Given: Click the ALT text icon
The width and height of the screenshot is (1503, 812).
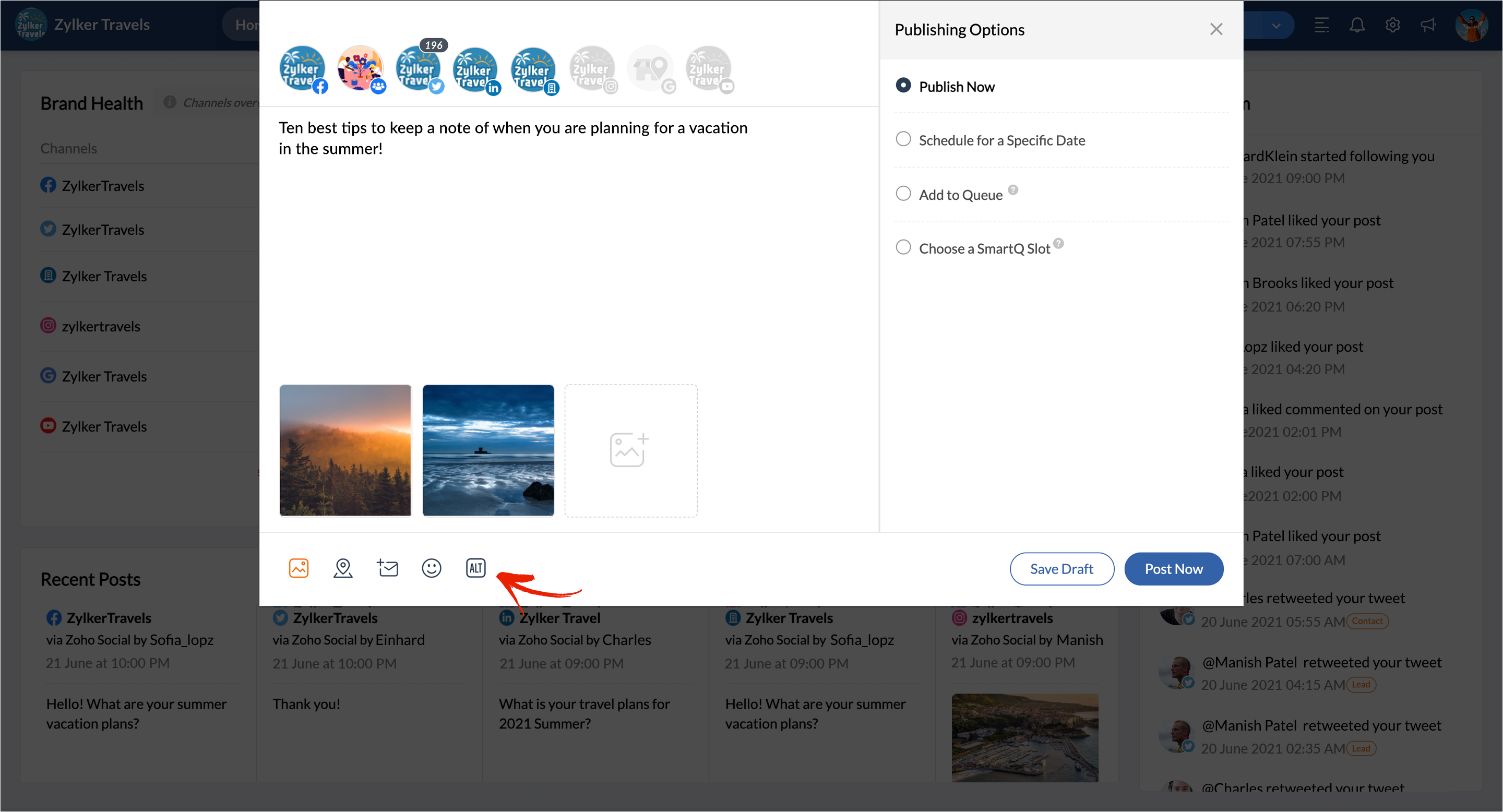Looking at the screenshot, I should pyautogui.click(x=475, y=568).
